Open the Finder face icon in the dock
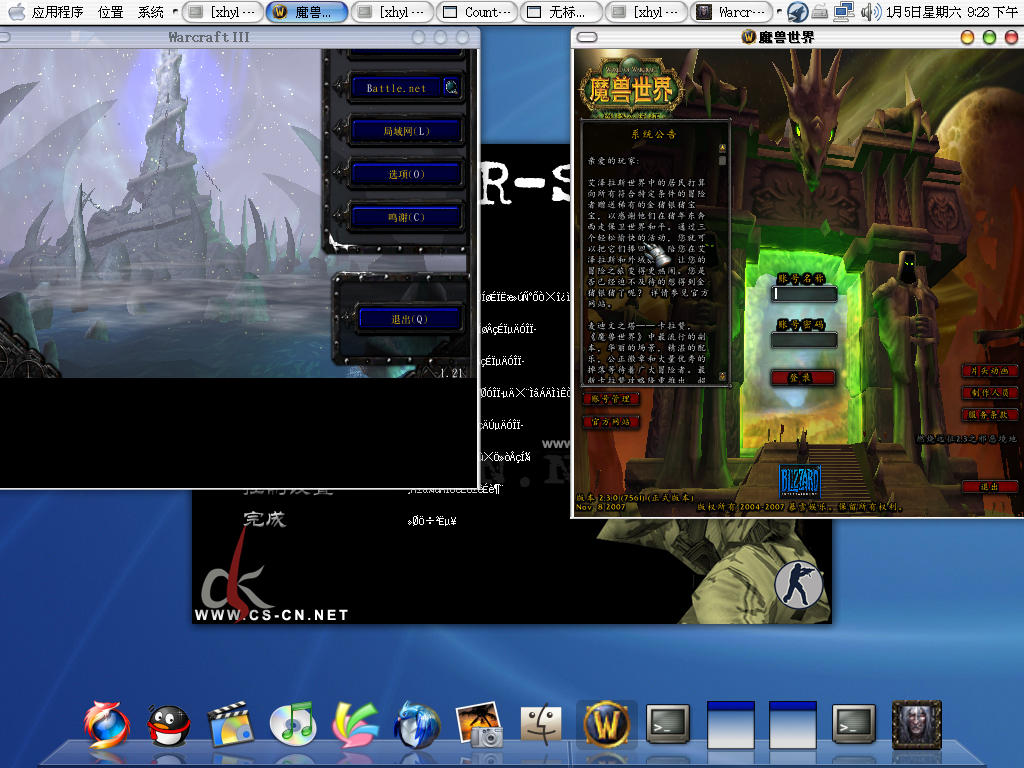The width and height of the screenshot is (1024, 768). click(541, 724)
